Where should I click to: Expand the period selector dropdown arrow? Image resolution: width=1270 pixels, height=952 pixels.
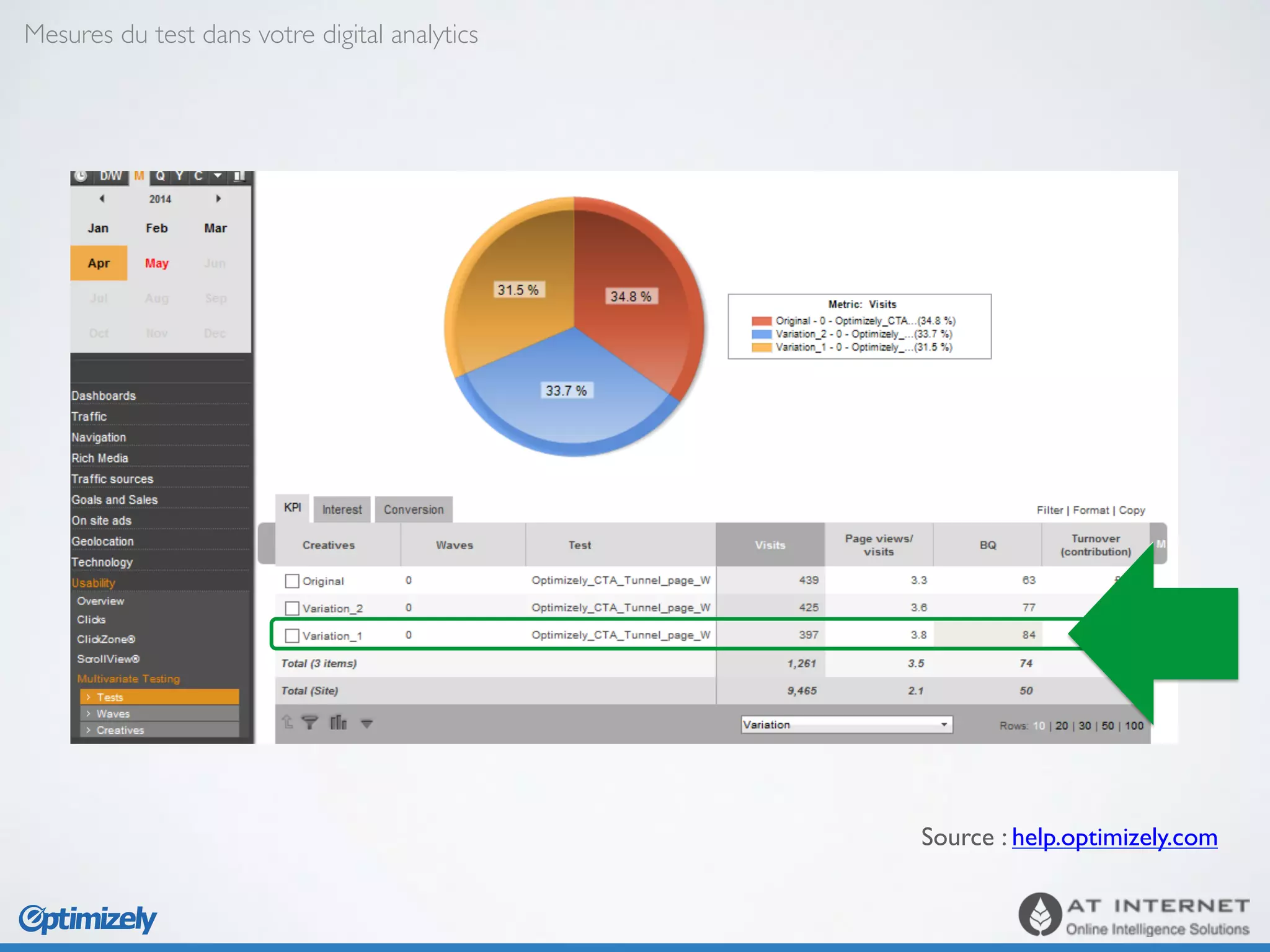tap(218, 176)
